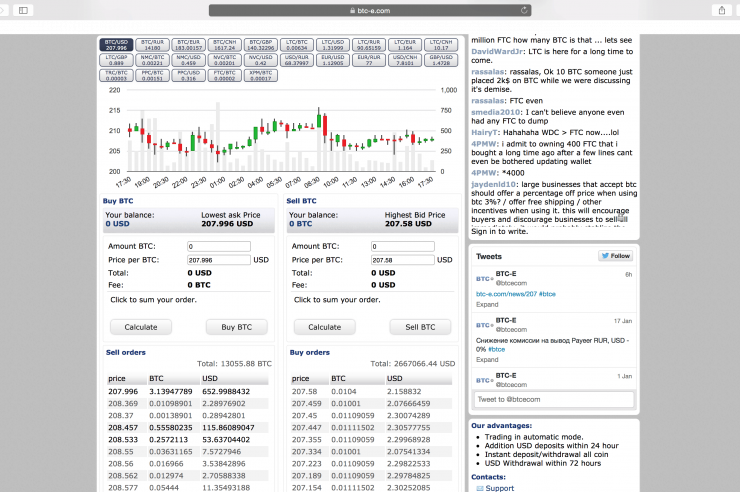740x492 pixels.
Task: Expand the 6h tweet
Action: click(487, 305)
